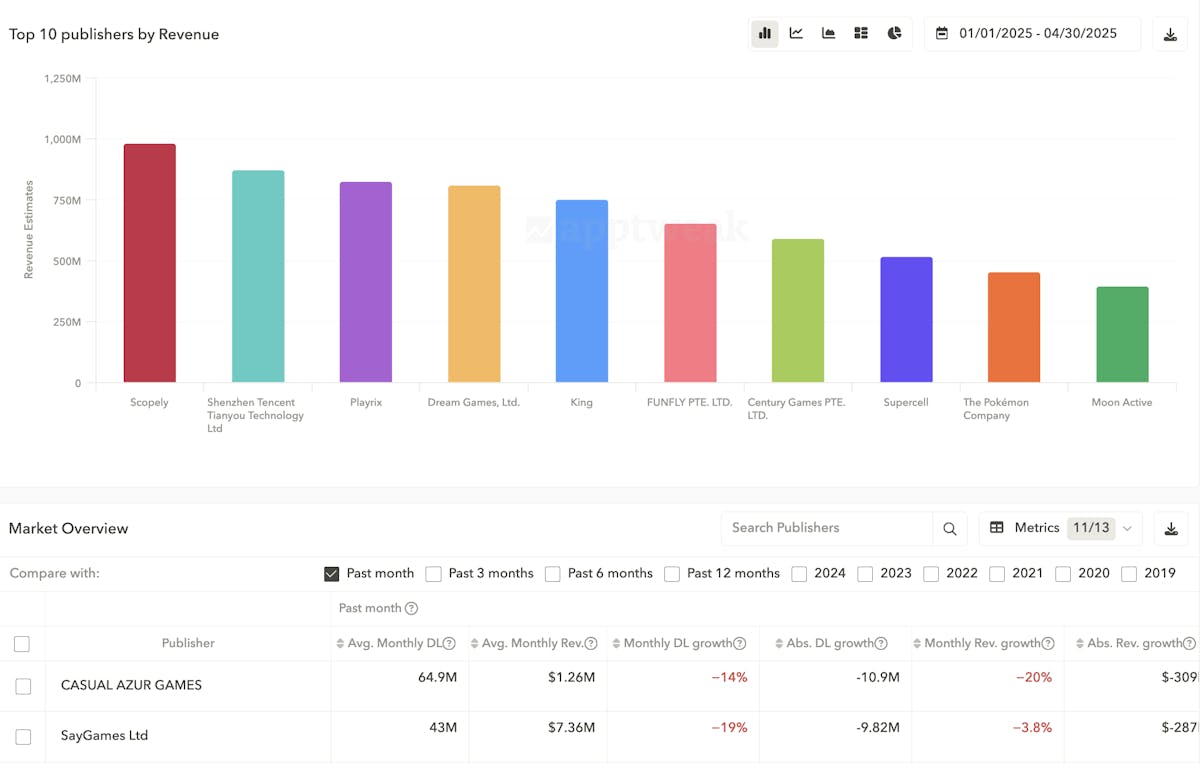Click the -10.9M Abs. DL growth cell
The height and width of the screenshot is (764, 1200).
pos(877,677)
